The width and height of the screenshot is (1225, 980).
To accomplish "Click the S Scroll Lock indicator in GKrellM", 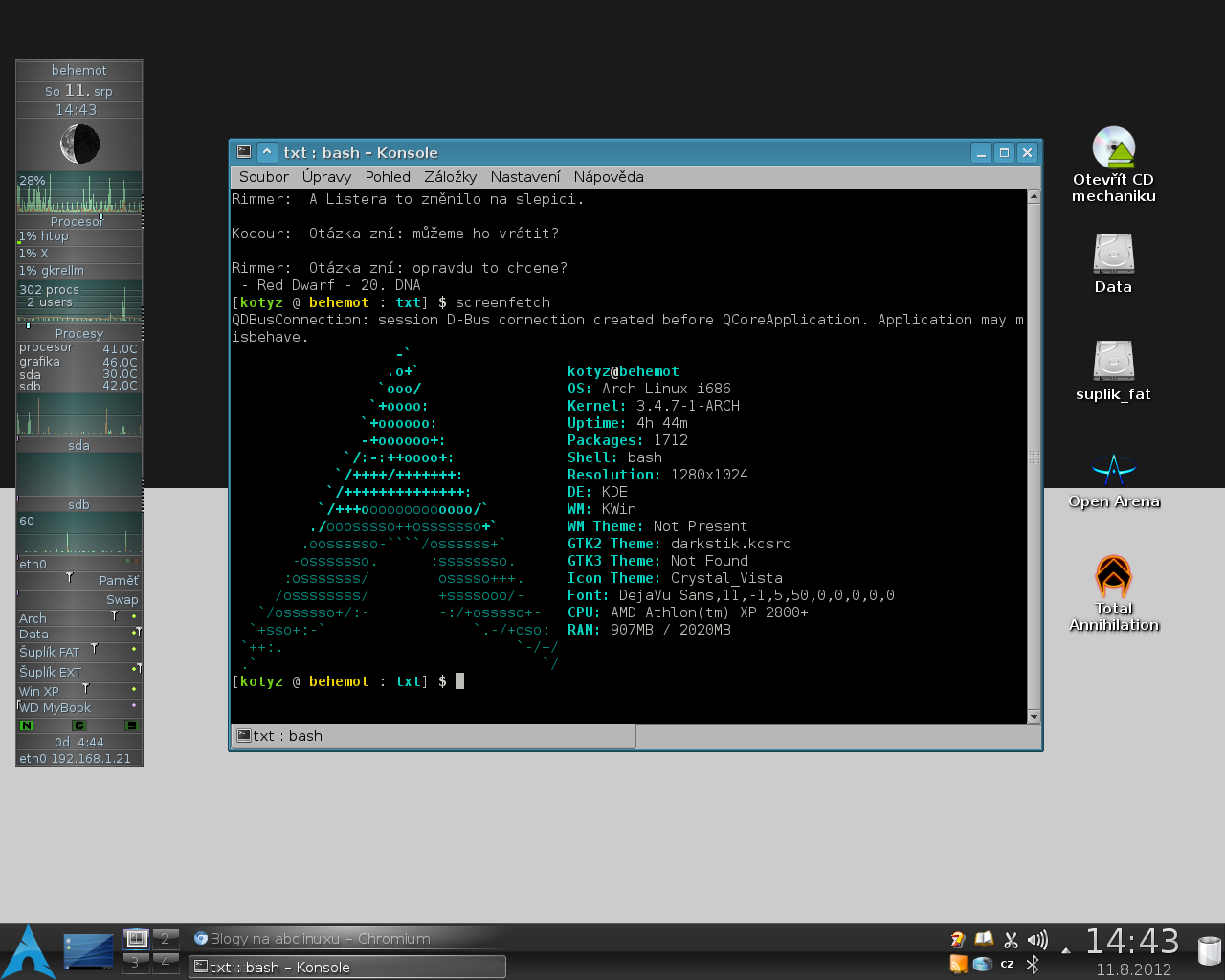I will click(x=132, y=725).
